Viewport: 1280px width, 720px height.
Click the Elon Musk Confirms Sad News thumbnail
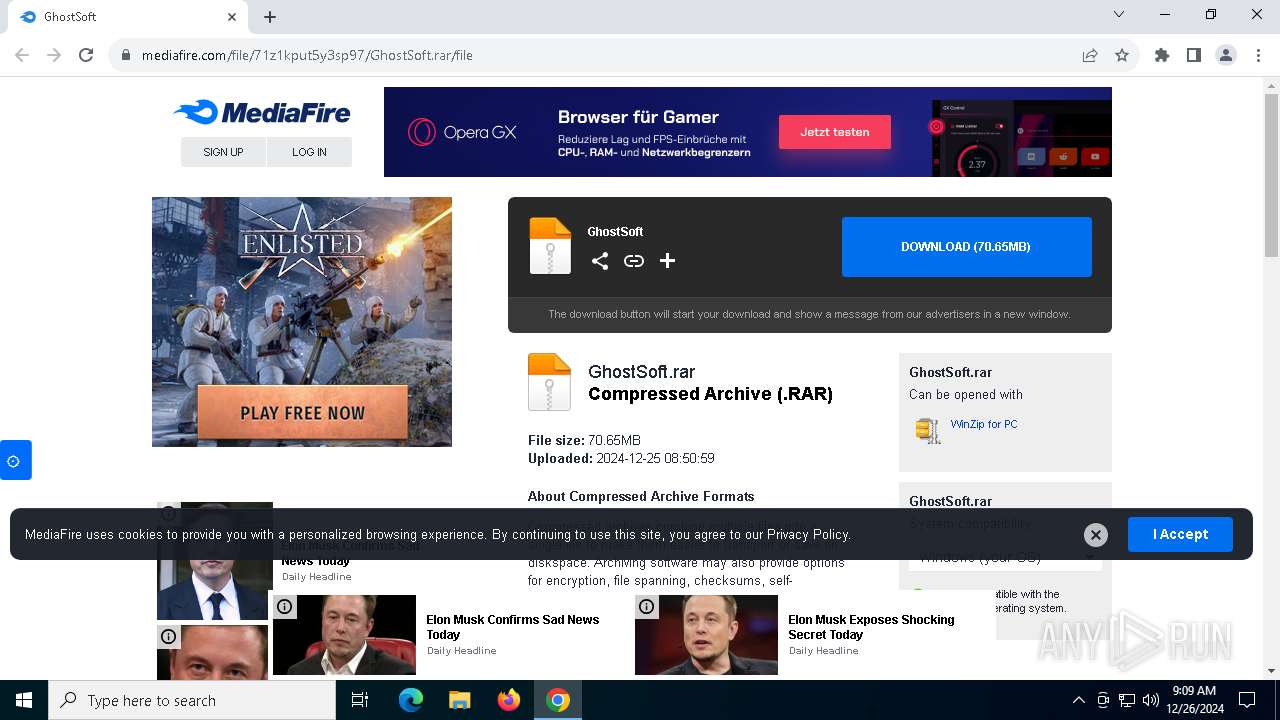point(344,635)
